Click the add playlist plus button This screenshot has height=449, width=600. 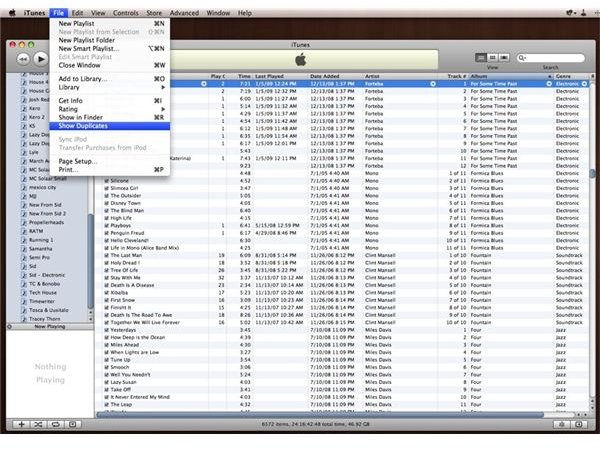coord(21,424)
